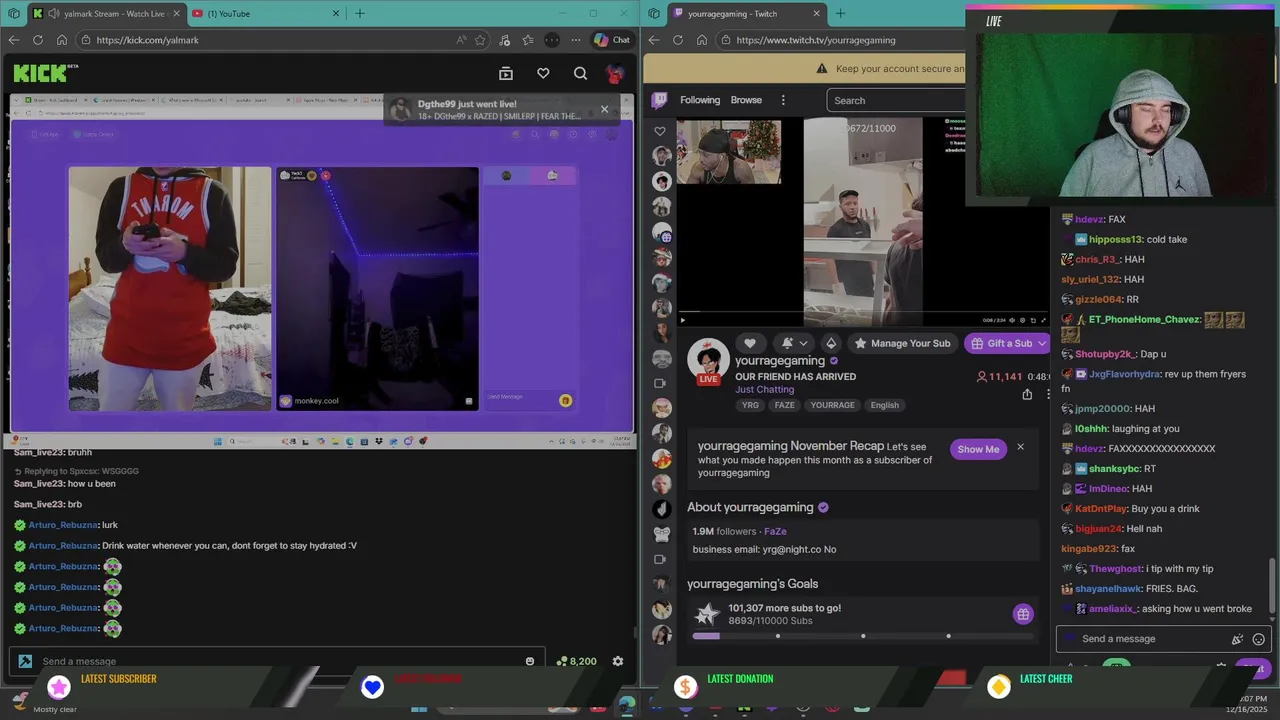Go back in Twitch browser window
The width and height of the screenshot is (1280, 720).
(654, 40)
